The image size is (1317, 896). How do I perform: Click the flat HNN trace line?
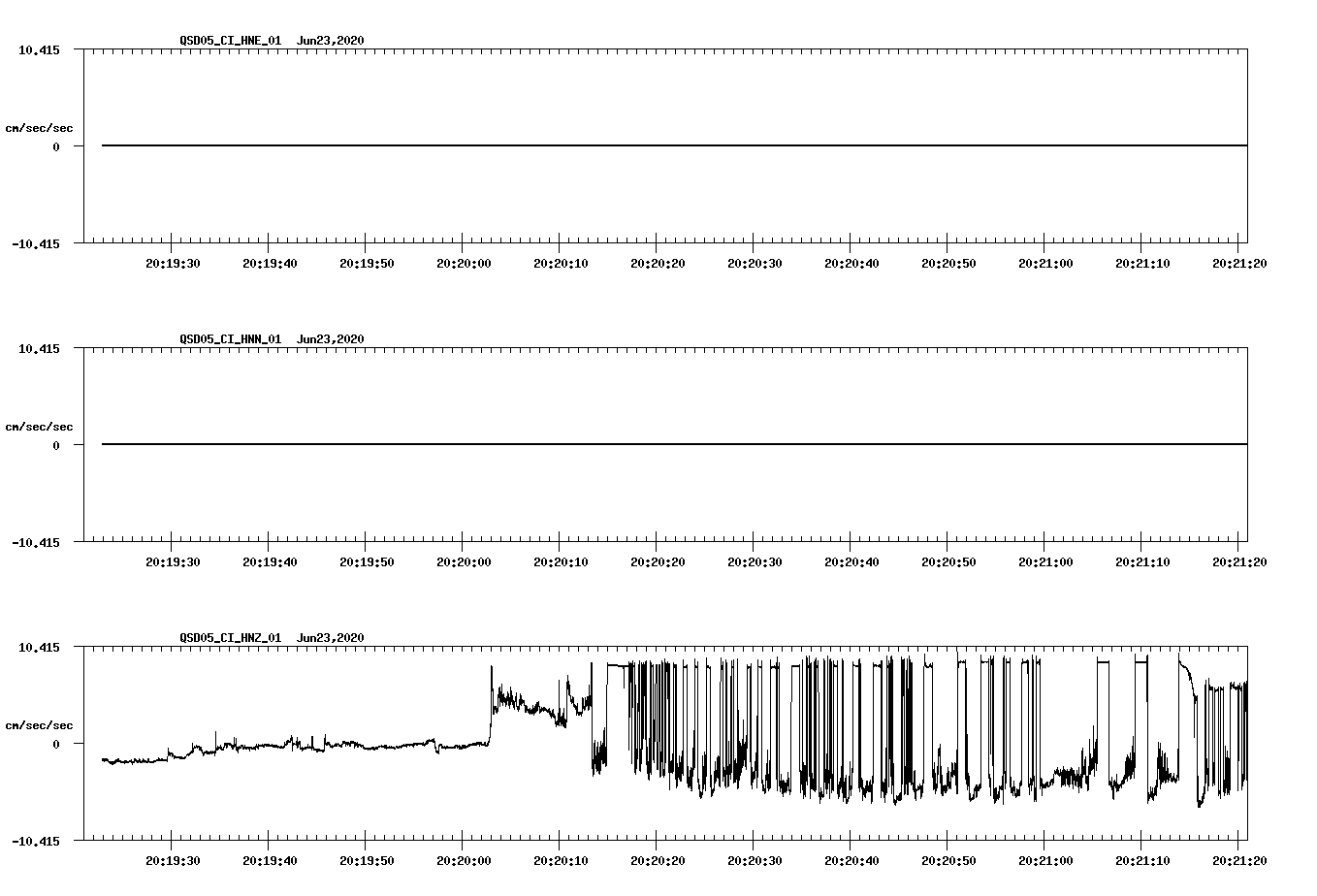[674, 444]
